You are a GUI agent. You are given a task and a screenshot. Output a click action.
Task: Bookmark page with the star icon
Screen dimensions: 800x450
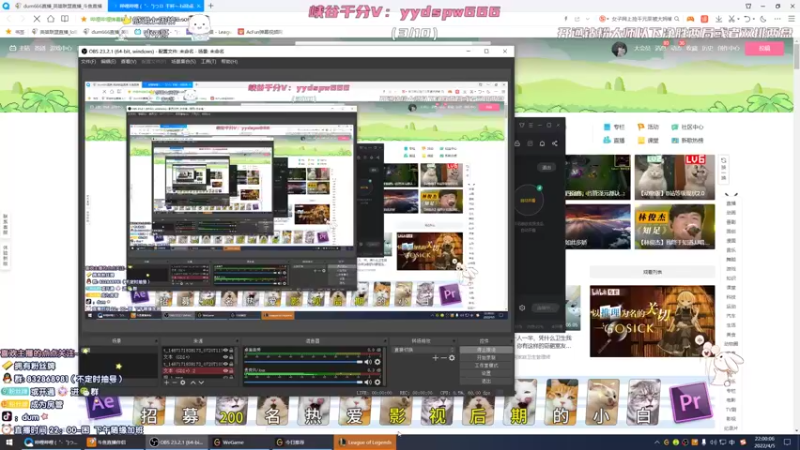point(84,19)
